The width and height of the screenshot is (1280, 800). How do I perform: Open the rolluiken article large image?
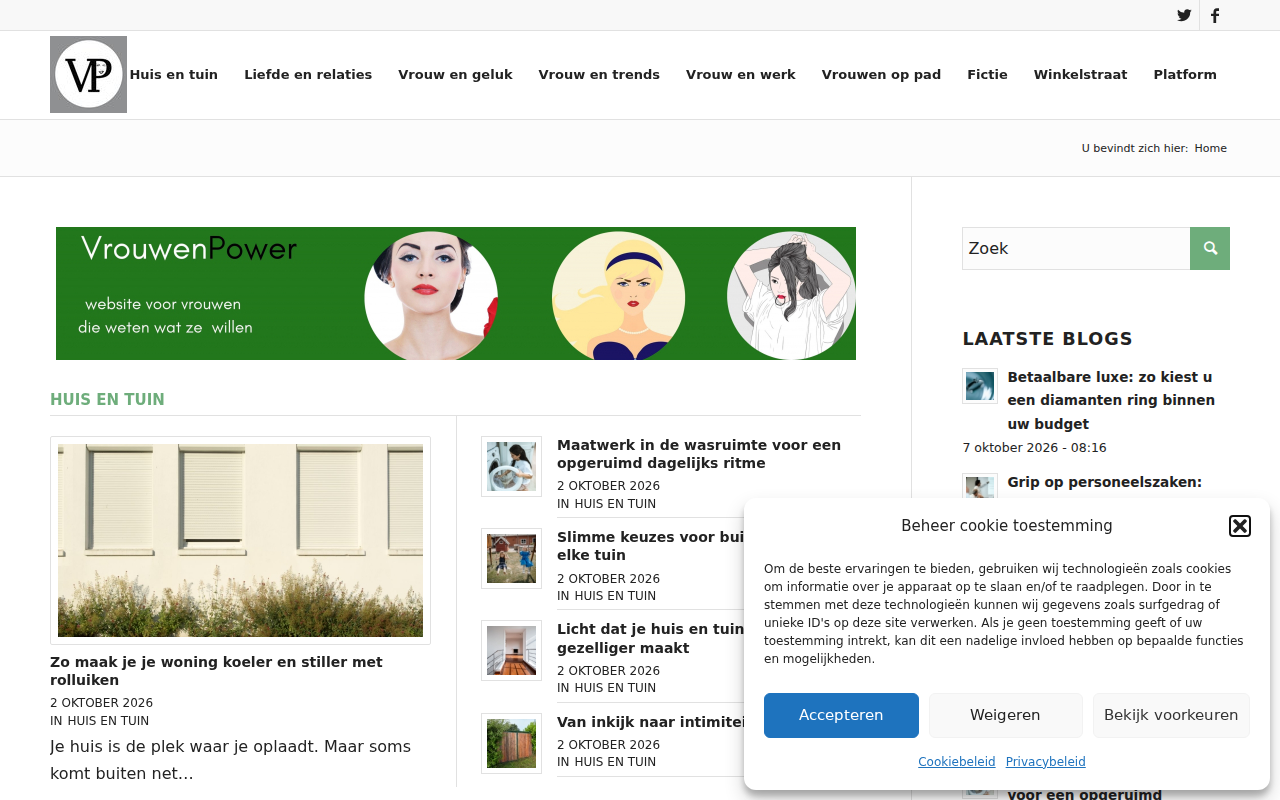click(240, 540)
